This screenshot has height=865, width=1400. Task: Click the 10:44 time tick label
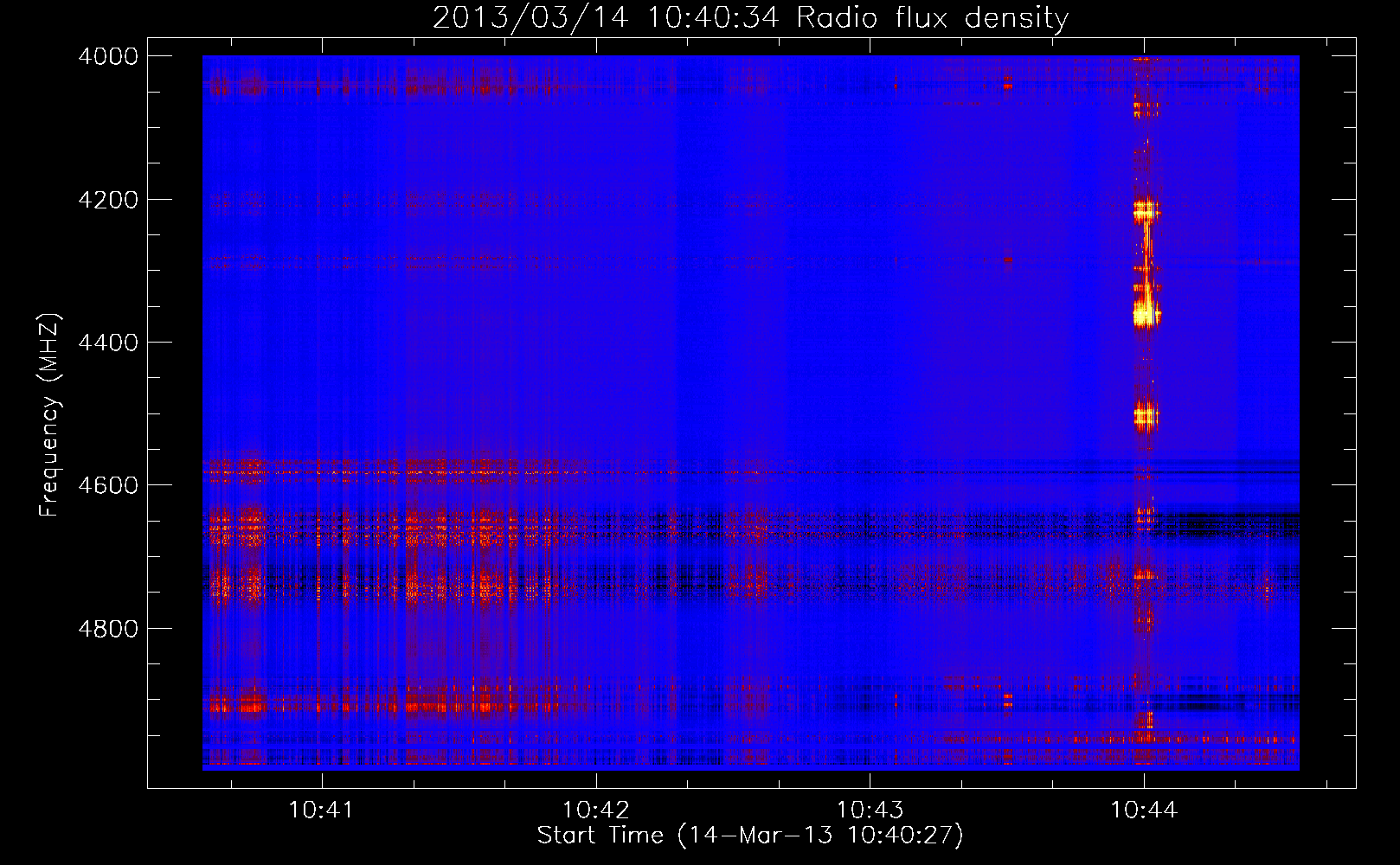pos(1144,811)
